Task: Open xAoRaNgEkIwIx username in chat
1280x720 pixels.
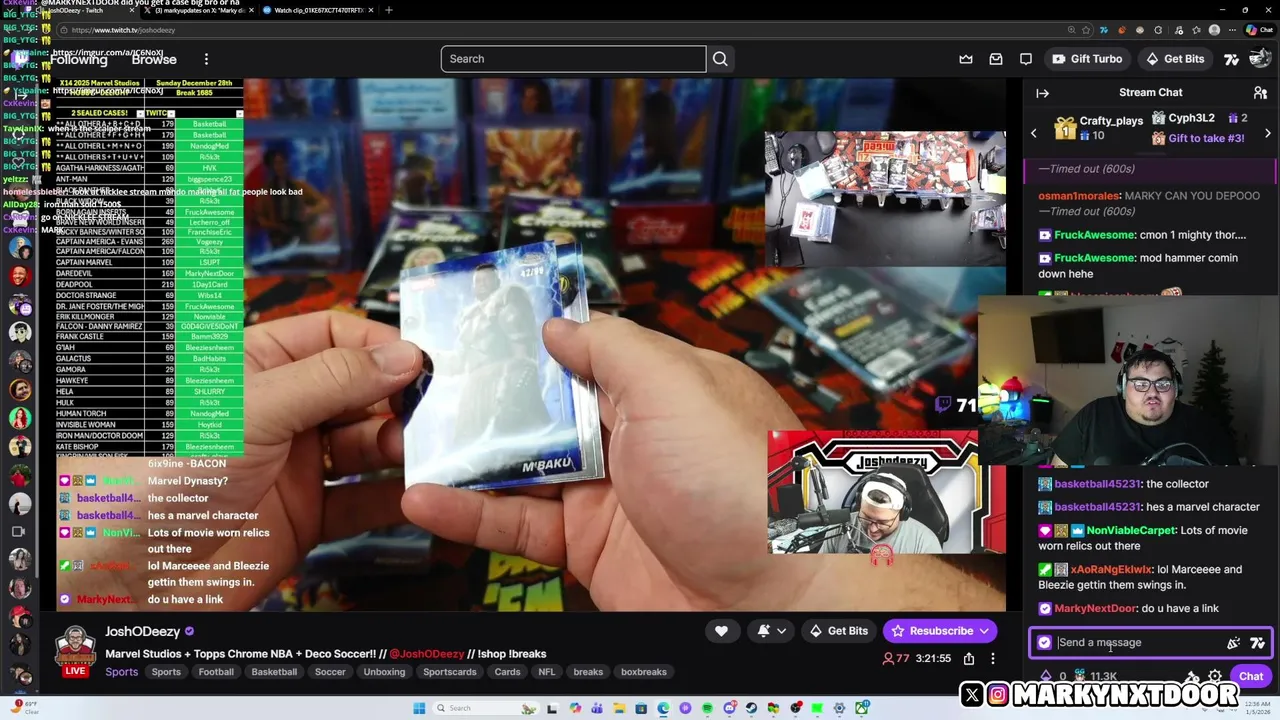Action: [x=1111, y=570]
